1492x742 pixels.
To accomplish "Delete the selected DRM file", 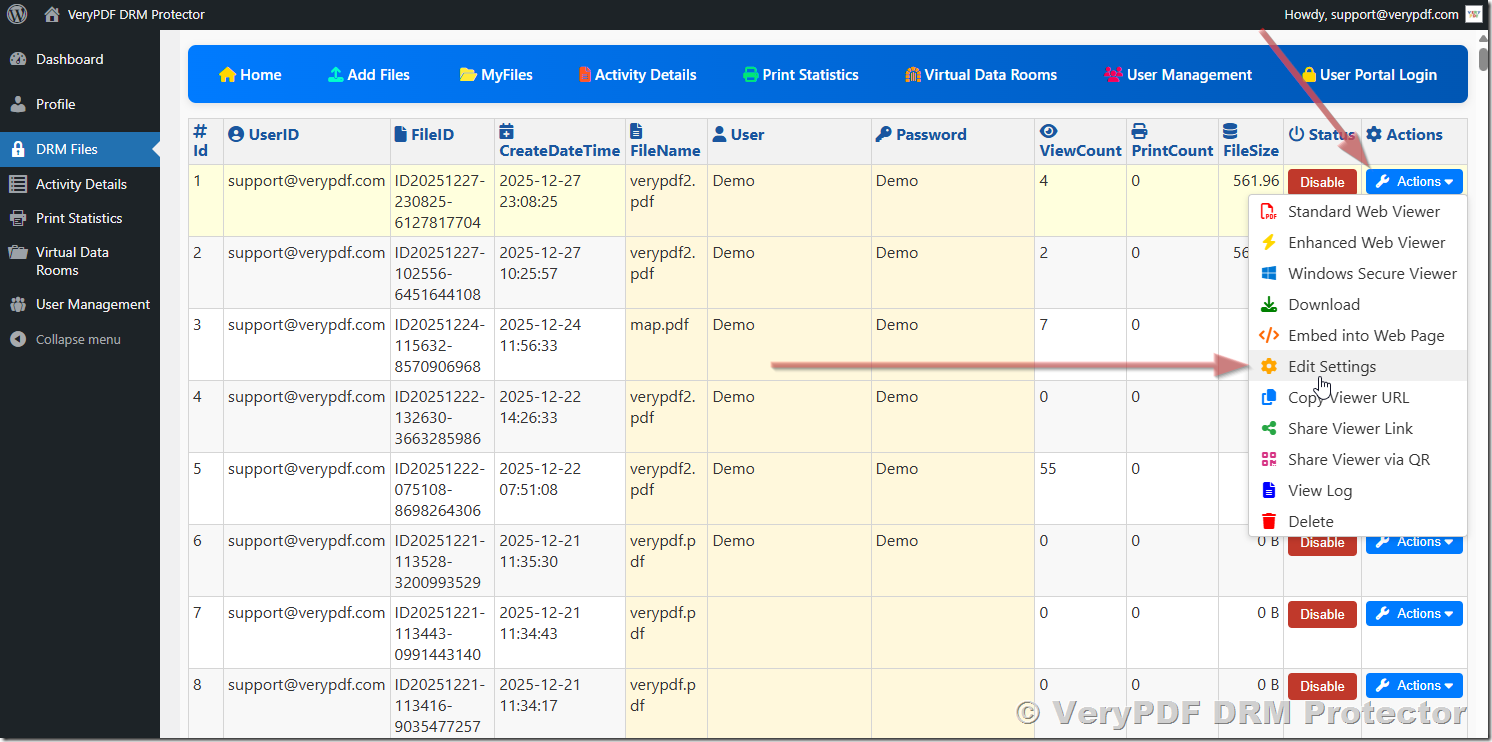I will click(x=1310, y=521).
